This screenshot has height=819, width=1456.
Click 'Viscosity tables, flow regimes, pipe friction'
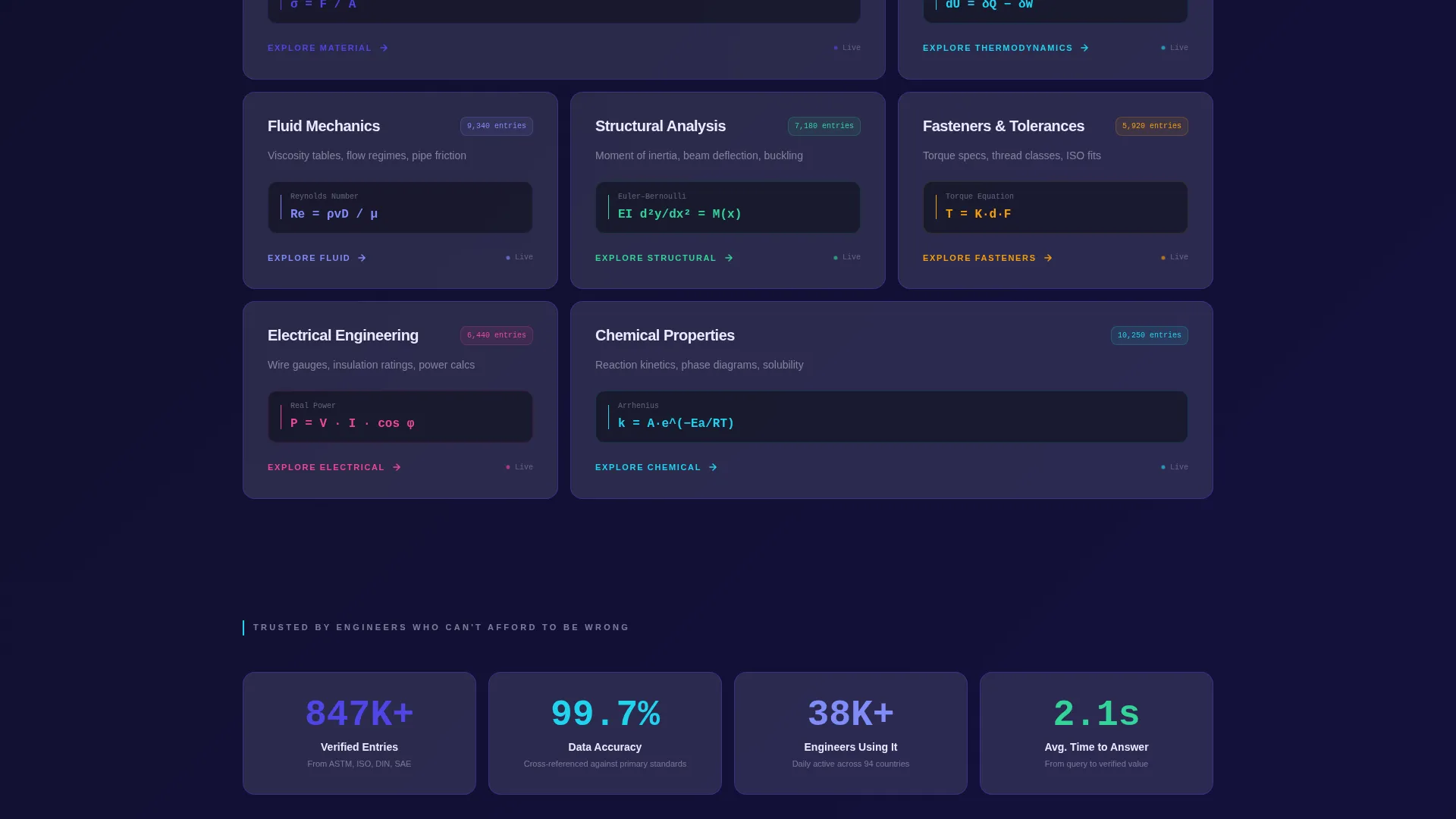coord(367,155)
